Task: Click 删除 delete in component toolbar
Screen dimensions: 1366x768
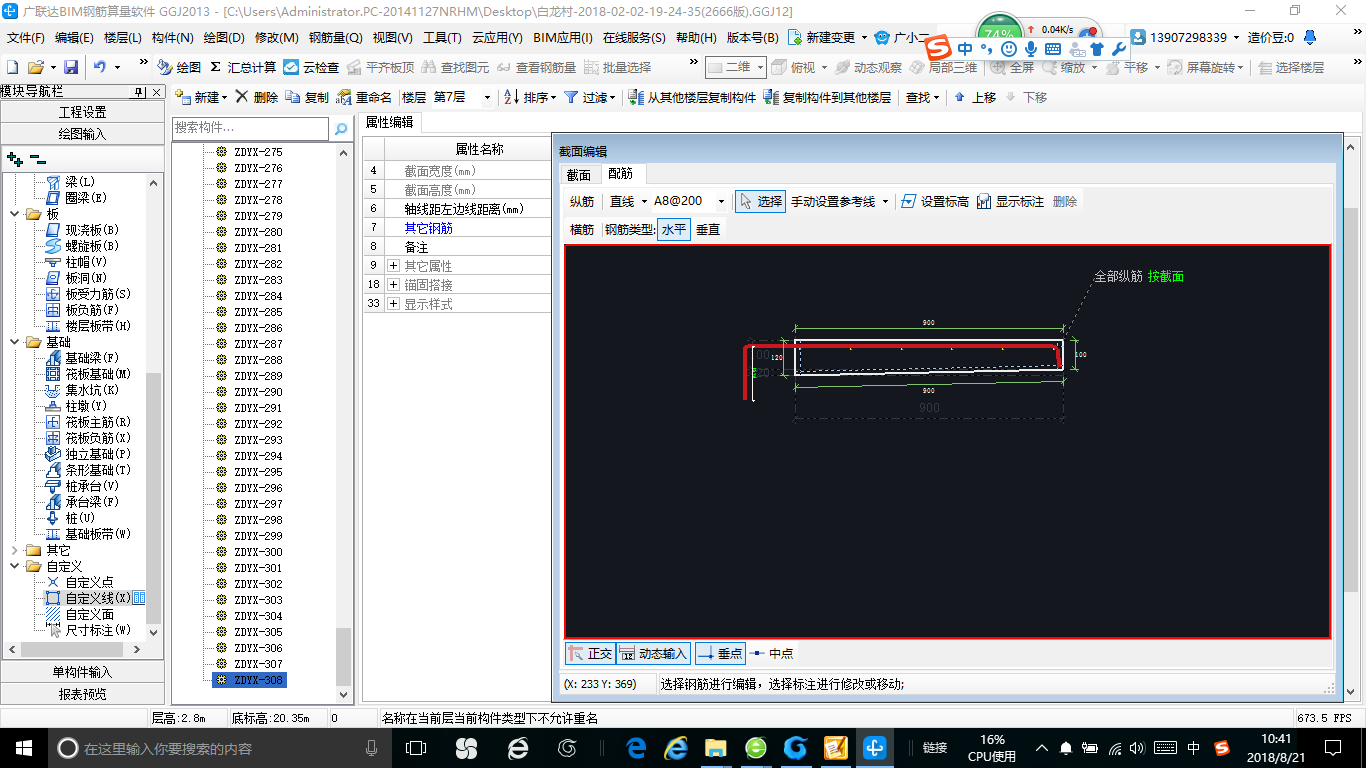Action: pos(257,97)
